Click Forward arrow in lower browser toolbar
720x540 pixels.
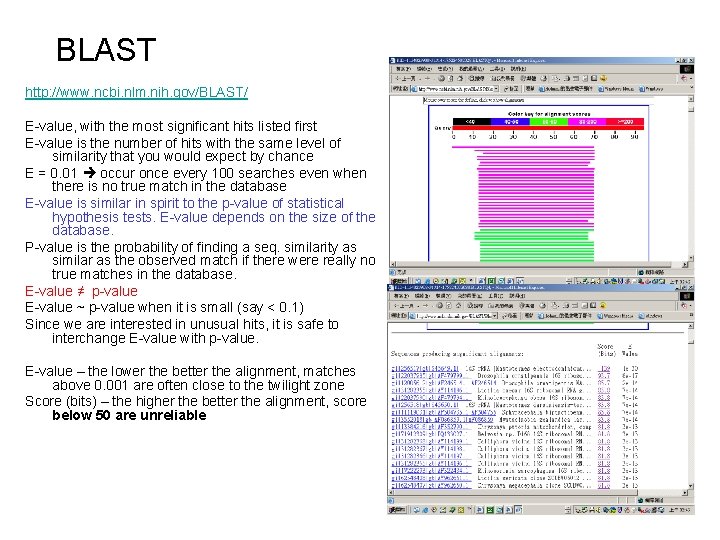426,305
